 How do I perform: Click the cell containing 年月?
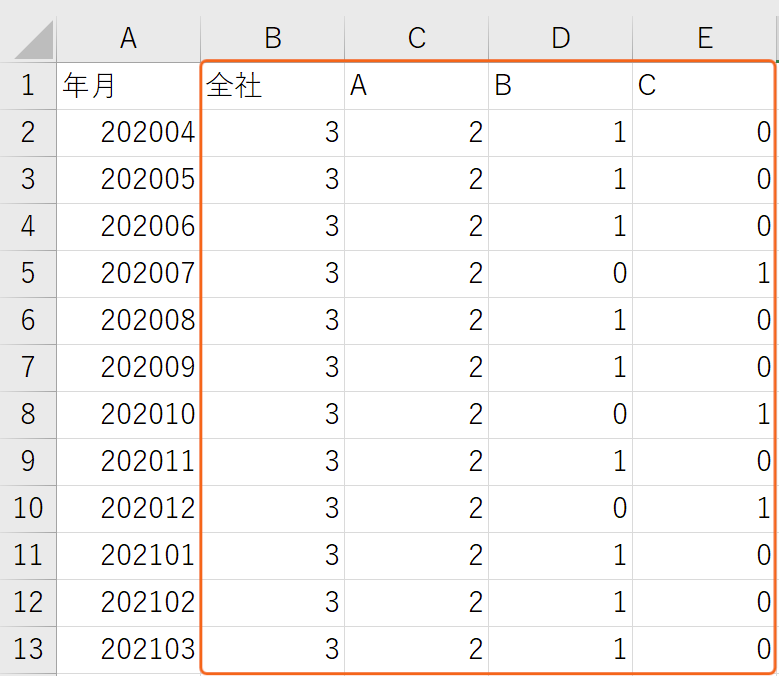(x=129, y=86)
